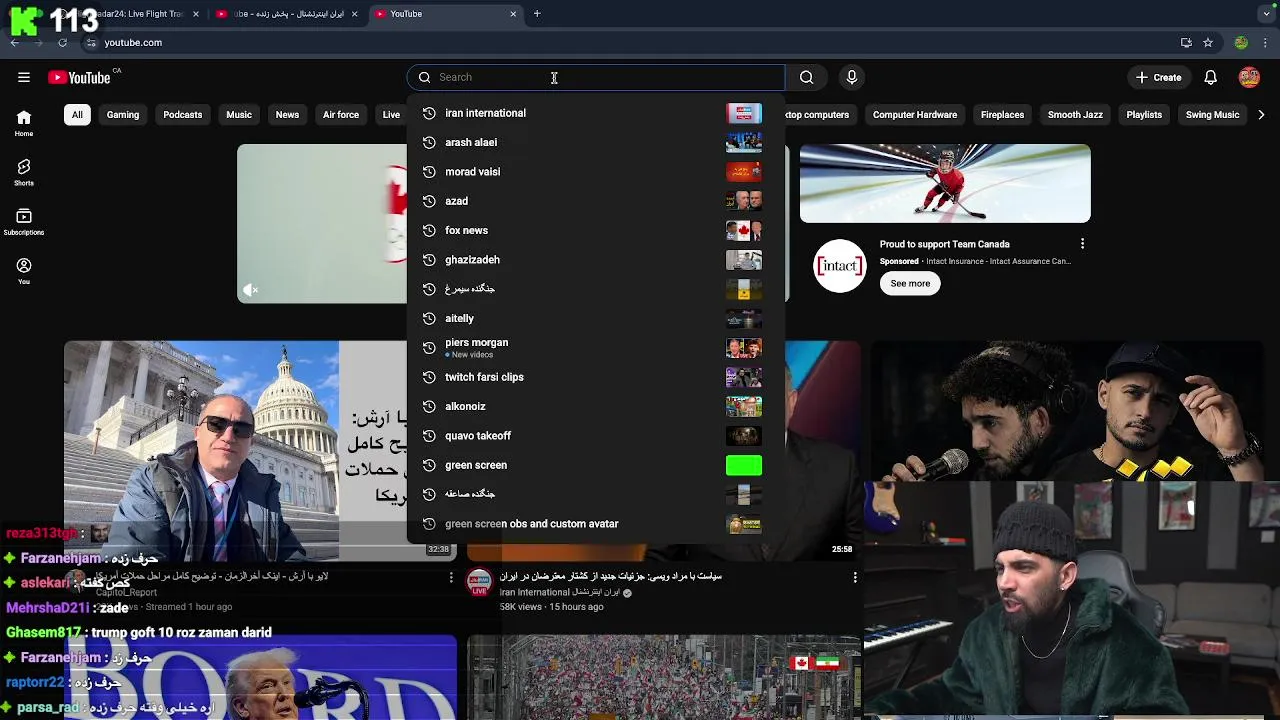Select the News filter chip
Viewport: 1280px width, 720px height.
(287, 115)
